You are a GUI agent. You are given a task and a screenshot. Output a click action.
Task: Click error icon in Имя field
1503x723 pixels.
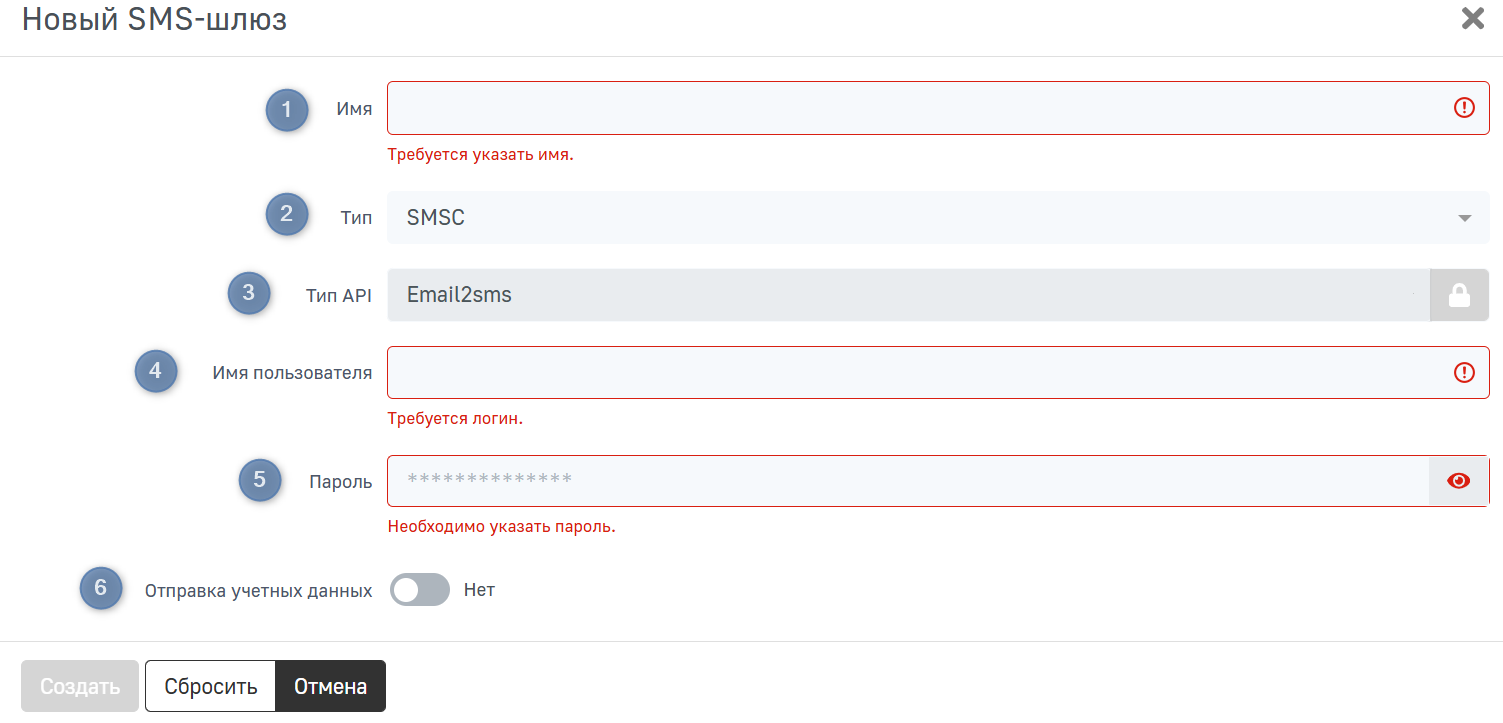(x=1464, y=108)
